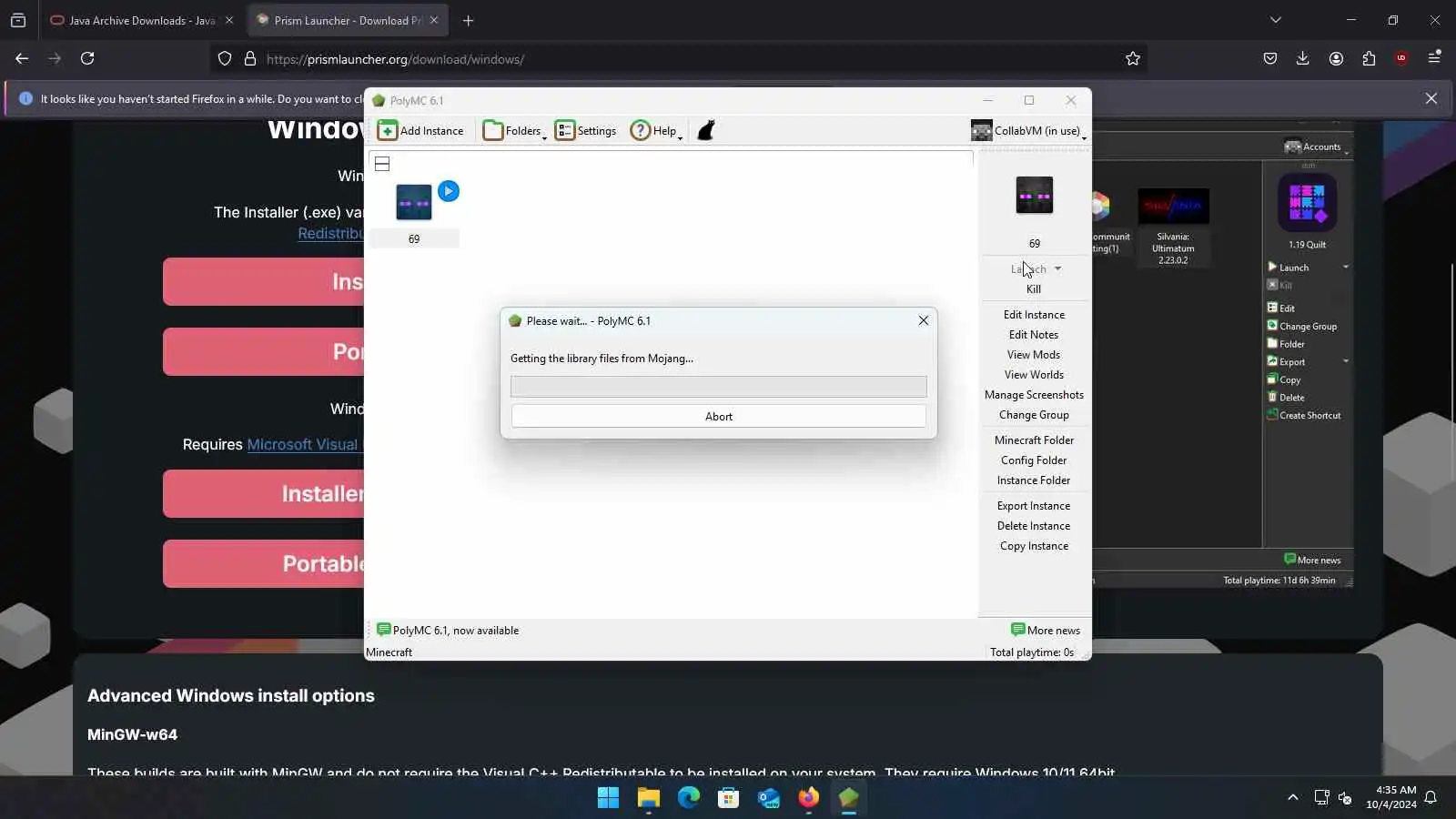Image resolution: width=1456 pixels, height=819 pixels.
Task: Open the PolyMC 6.1 now available news
Action: pyautogui.click(x=448, y=630)
